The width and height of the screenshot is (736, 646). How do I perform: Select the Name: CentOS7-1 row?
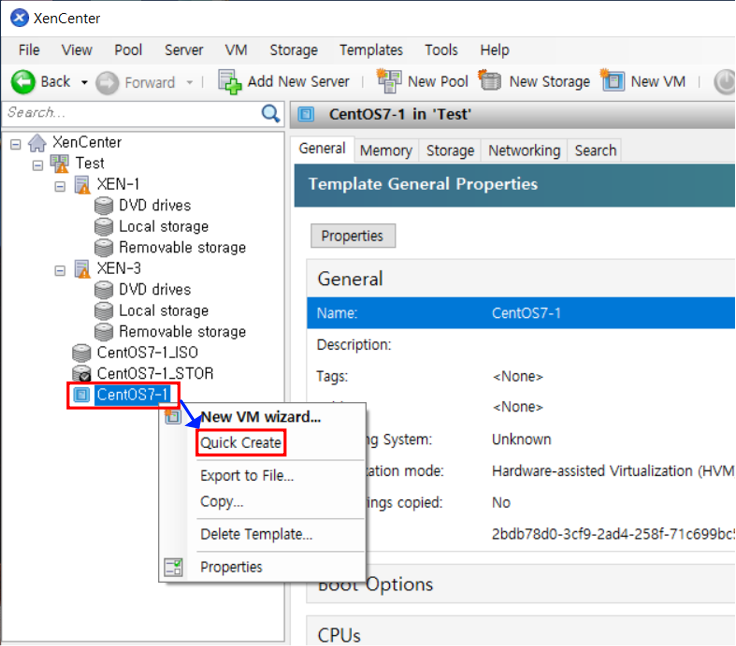click(521, 313)
